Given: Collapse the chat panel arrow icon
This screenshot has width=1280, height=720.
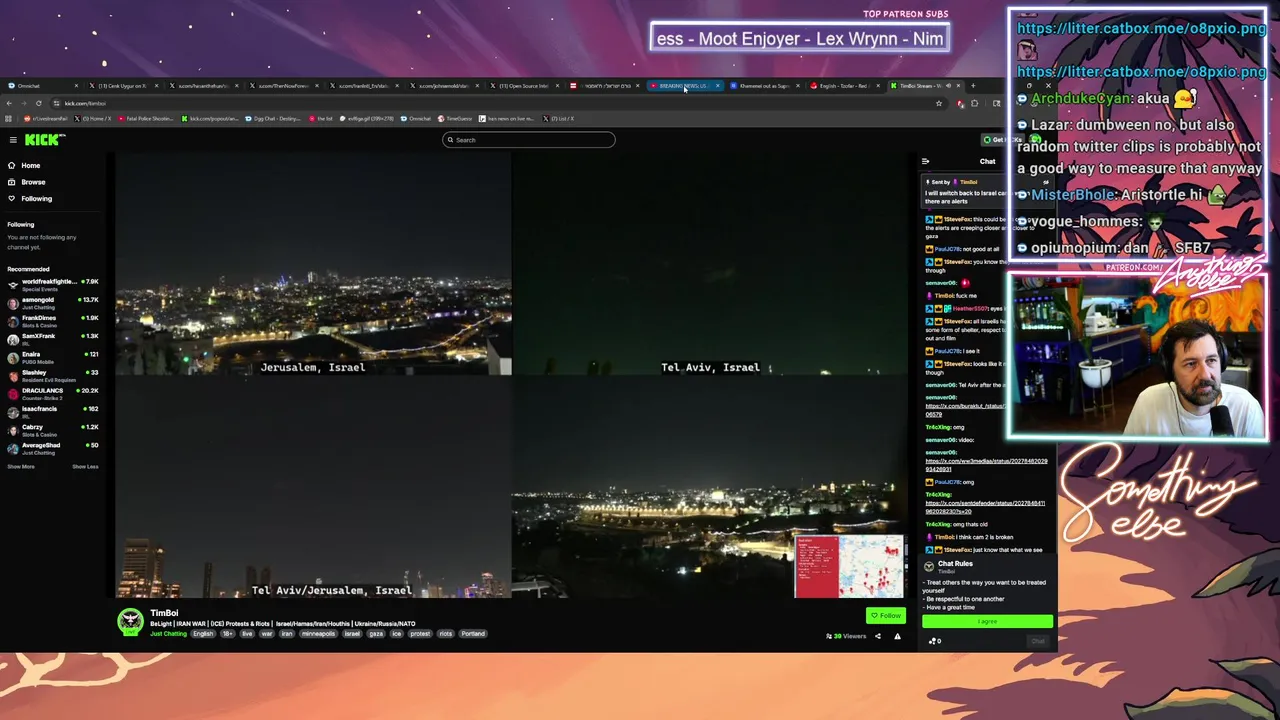Looking at the screenshot, I should point(925,161).
